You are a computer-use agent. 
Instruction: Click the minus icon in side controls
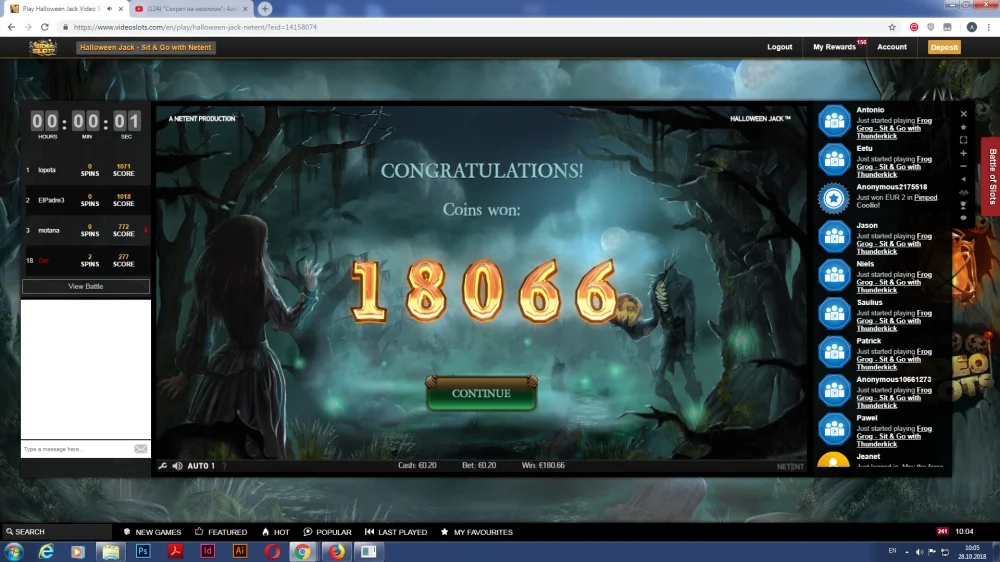[x=964, y=166]
